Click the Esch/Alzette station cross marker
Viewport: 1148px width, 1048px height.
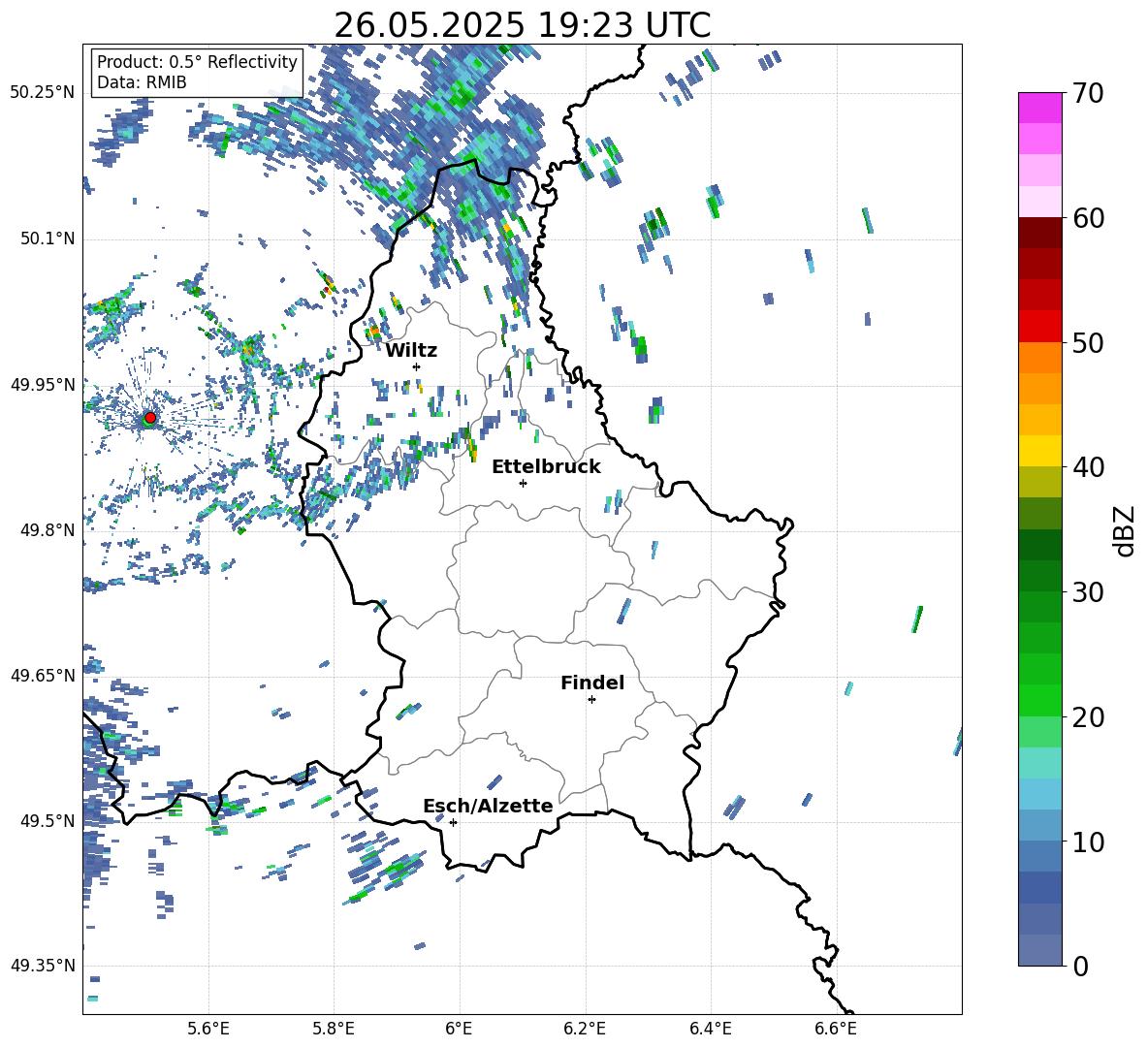[x=453, y=822]
